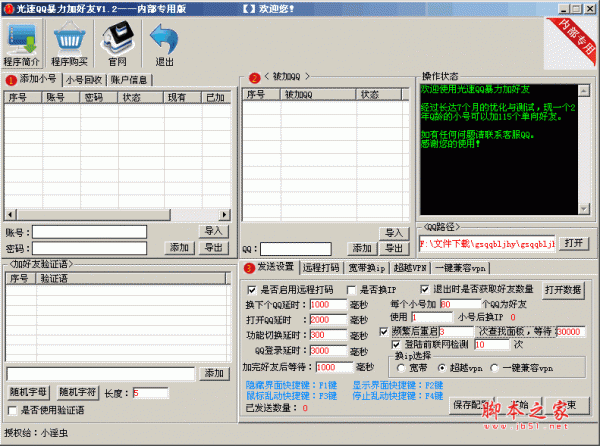Click right arrow of account list scrollbar

click(225, 215)
